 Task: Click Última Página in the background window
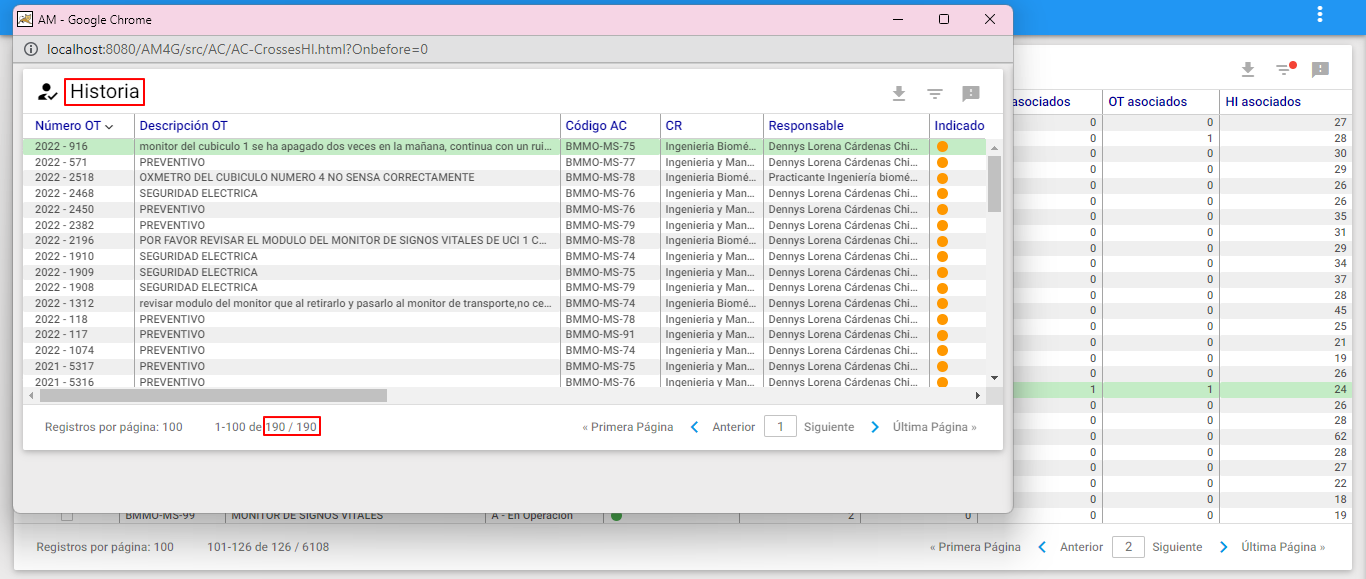(x=1283, y=547)
